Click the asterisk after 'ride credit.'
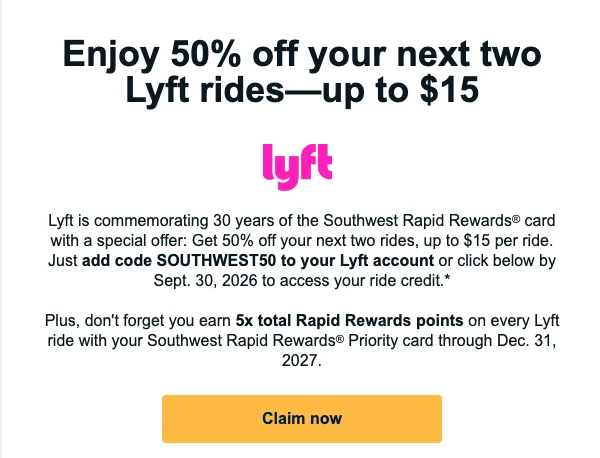Viewport: 600px width, 458px height. point(447,278)
